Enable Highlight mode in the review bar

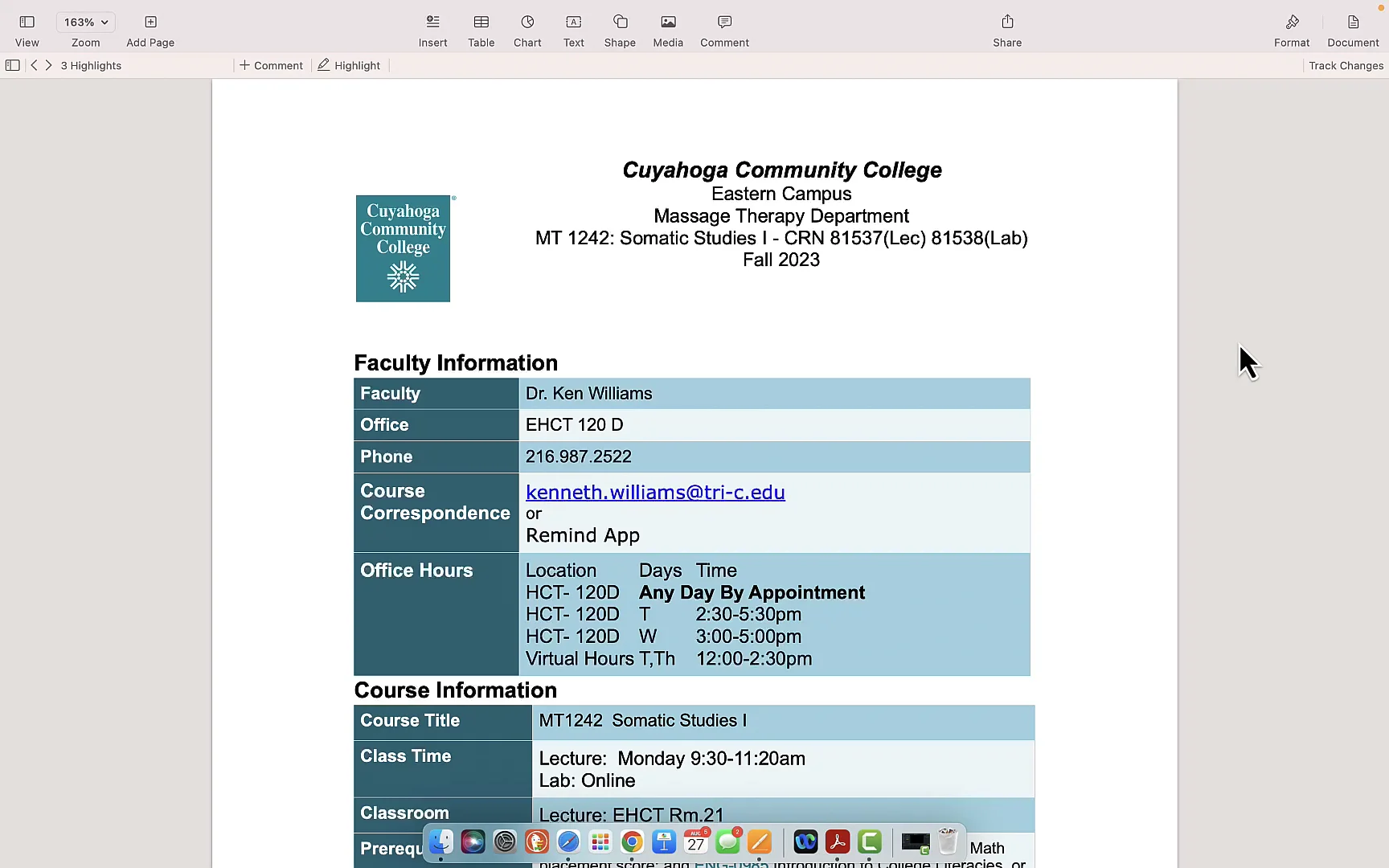[x=348, y=65]
